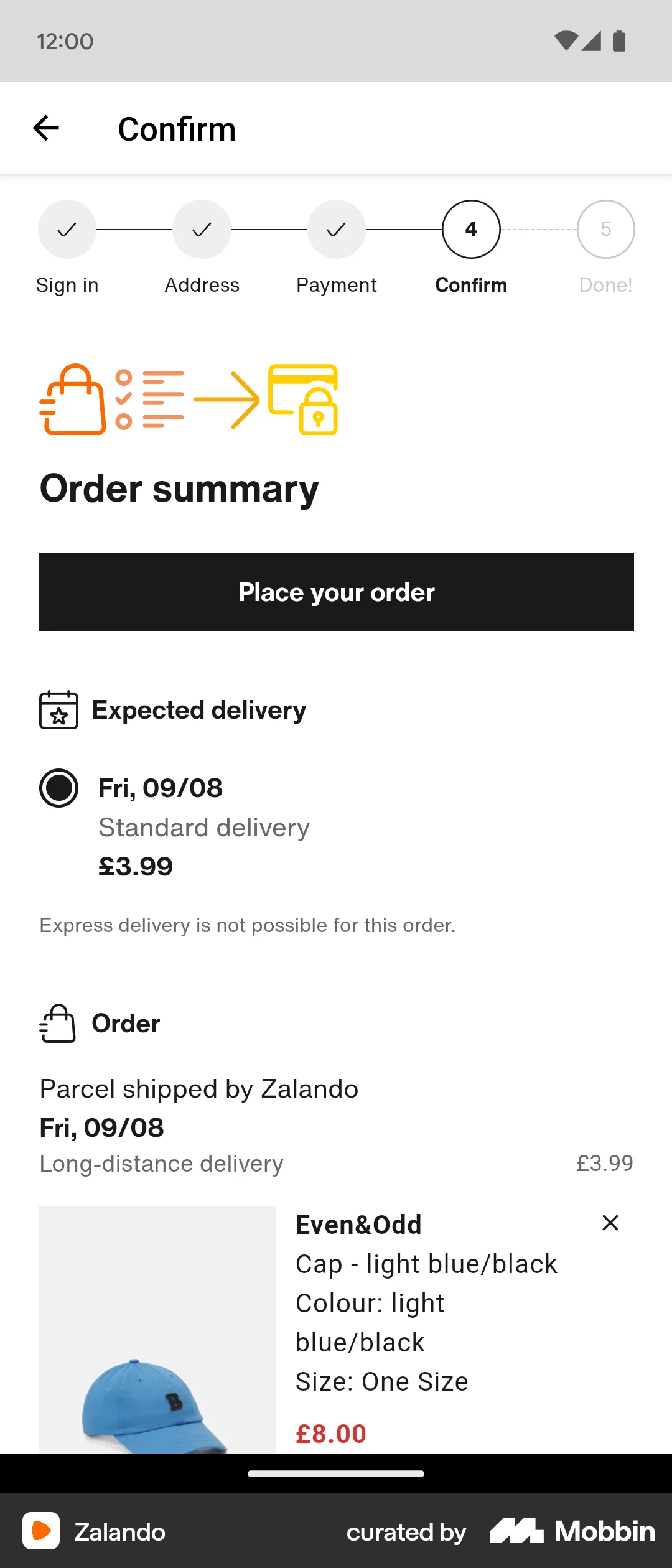Viewport: 672px width, 1568px height.
Task: Click the Order shopping bag icon
Action: pos(57,1022)
